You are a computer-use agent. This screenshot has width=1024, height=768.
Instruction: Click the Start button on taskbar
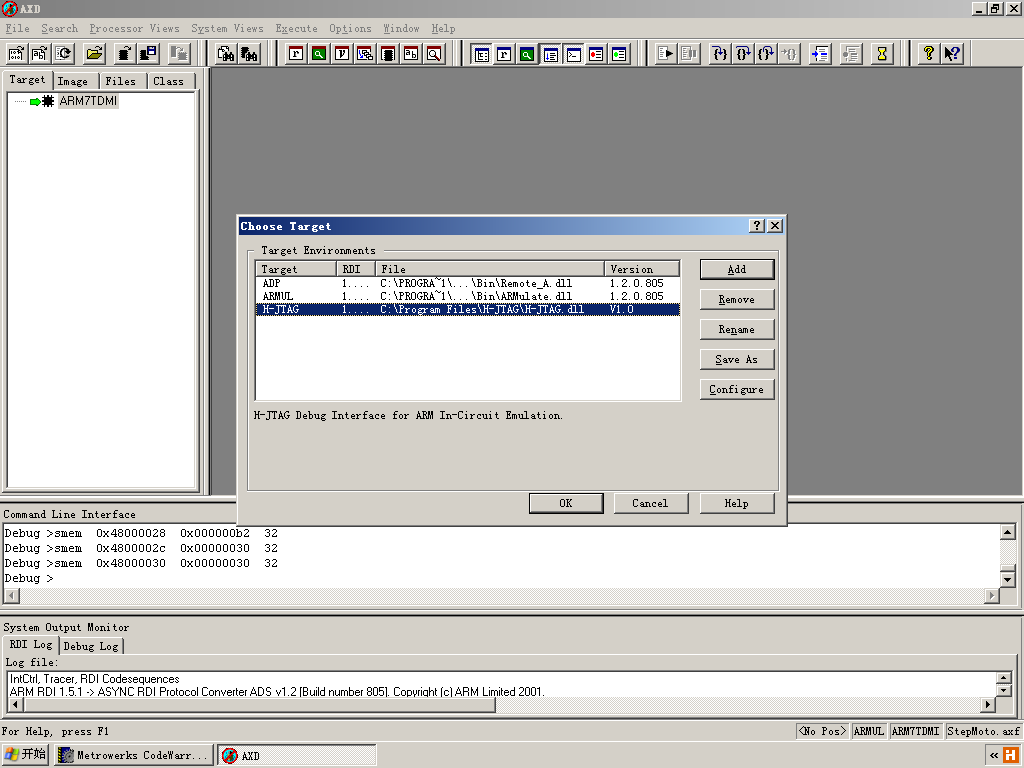tap(25, 755)
